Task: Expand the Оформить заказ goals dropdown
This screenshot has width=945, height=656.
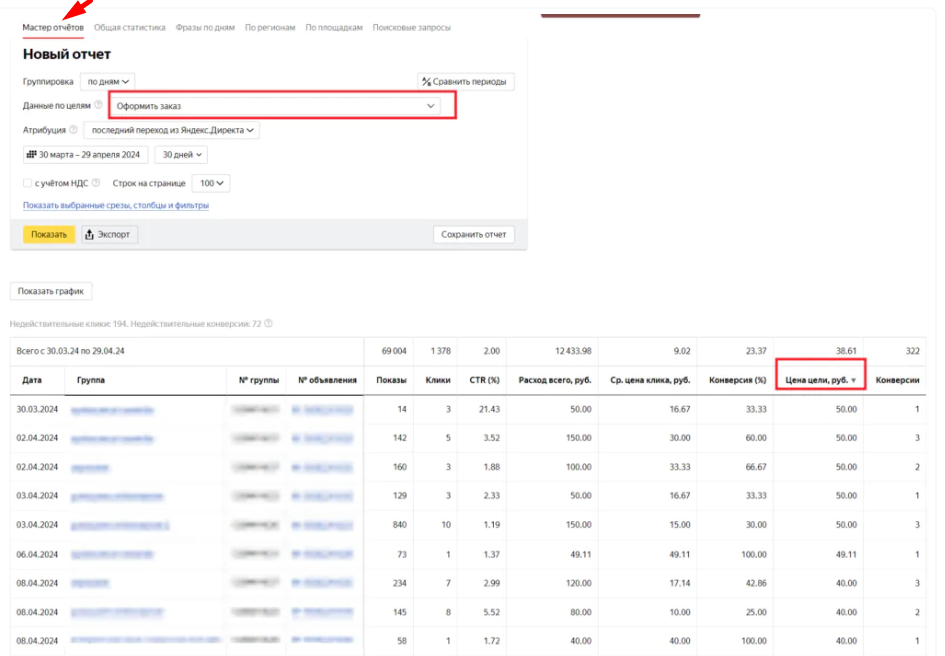Action: (x=431, y=106)
